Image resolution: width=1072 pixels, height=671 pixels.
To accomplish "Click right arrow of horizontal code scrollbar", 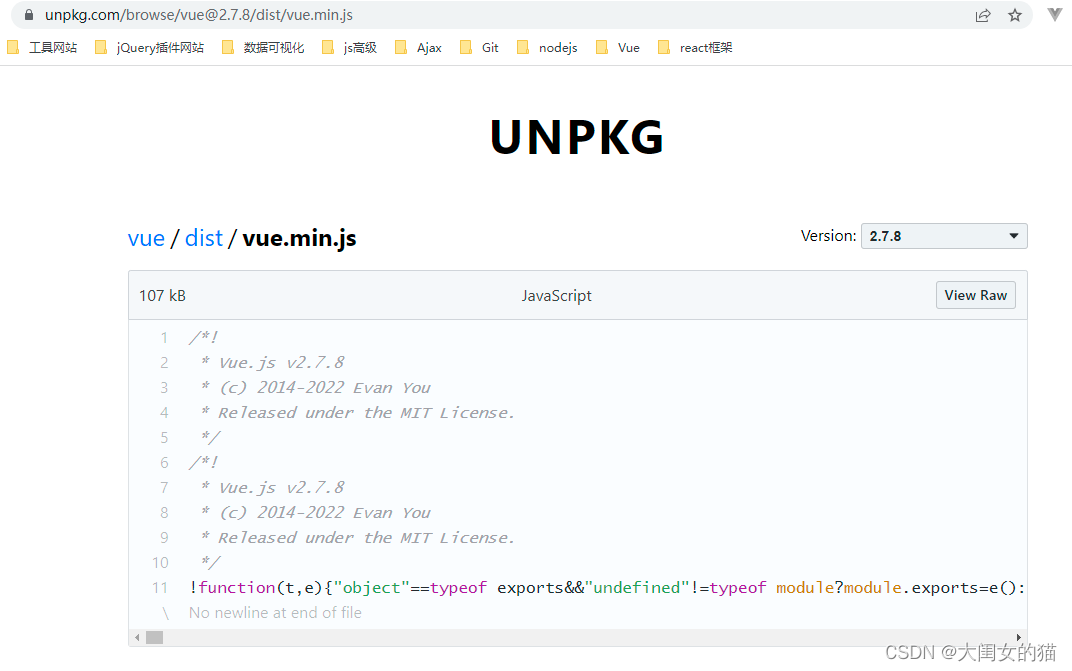I will (1019, 637).
